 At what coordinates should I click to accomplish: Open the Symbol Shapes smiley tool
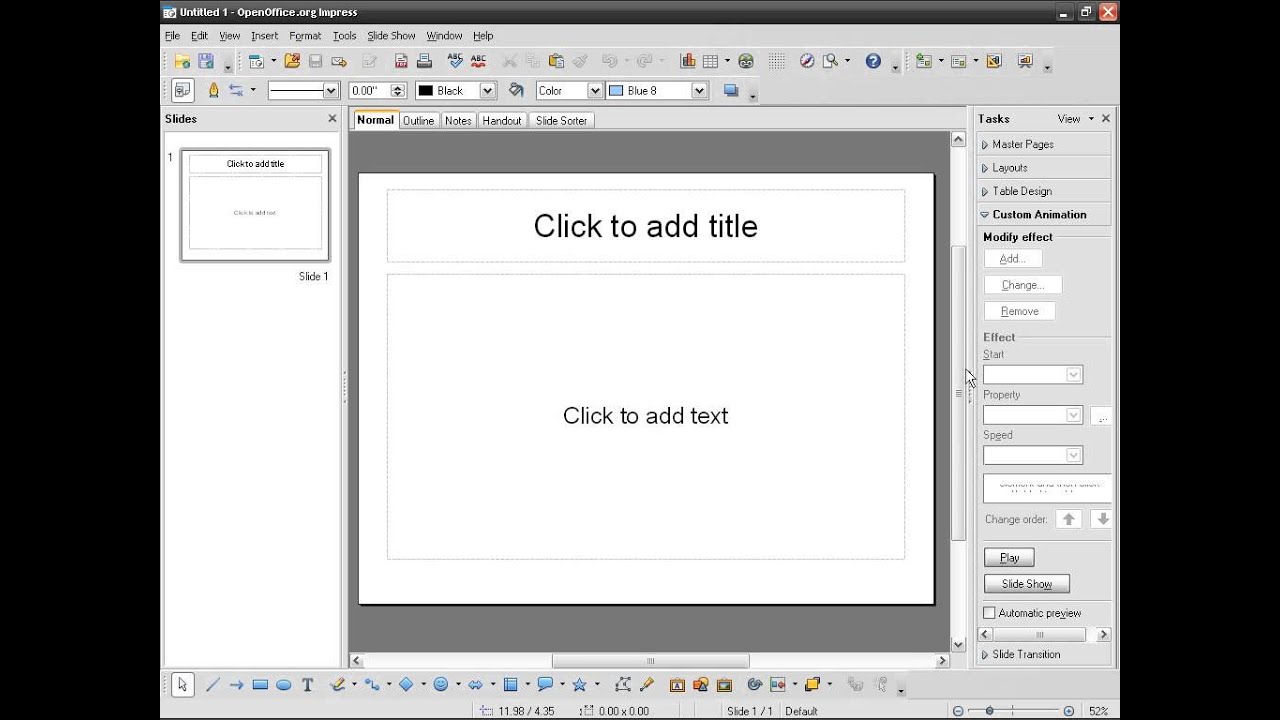[440, 685]
